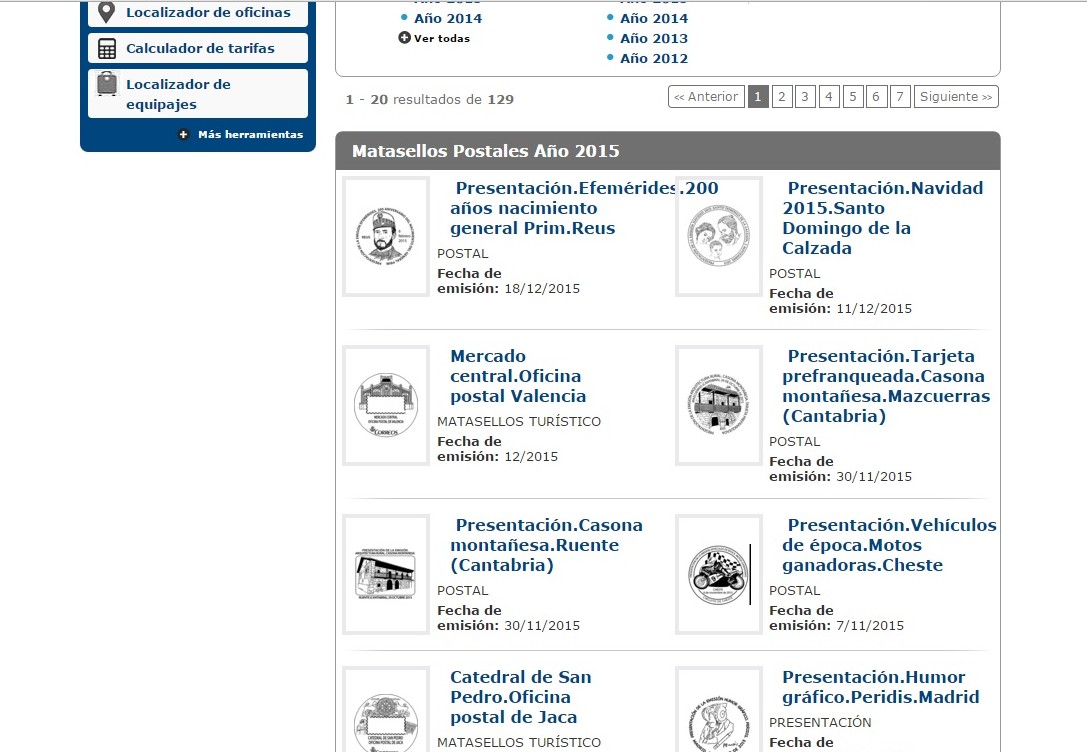This screenshot has height=752, width=1087.
Task: Click the calculator icon for Calculador de tarifas
Action: (107, 49)
